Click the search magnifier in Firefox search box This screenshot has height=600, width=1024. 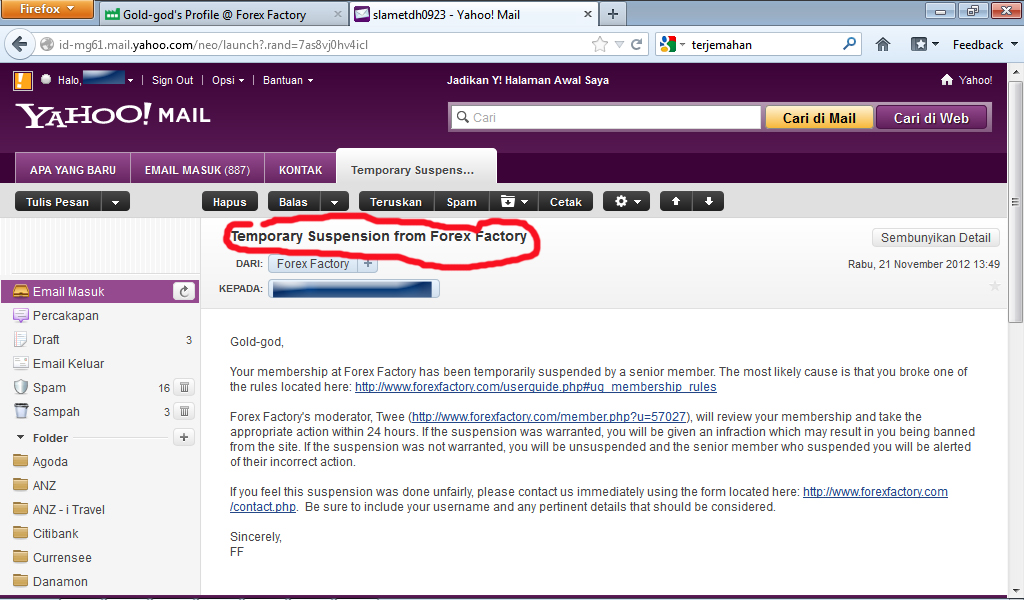pyautogui.click(x=849, y=44)
